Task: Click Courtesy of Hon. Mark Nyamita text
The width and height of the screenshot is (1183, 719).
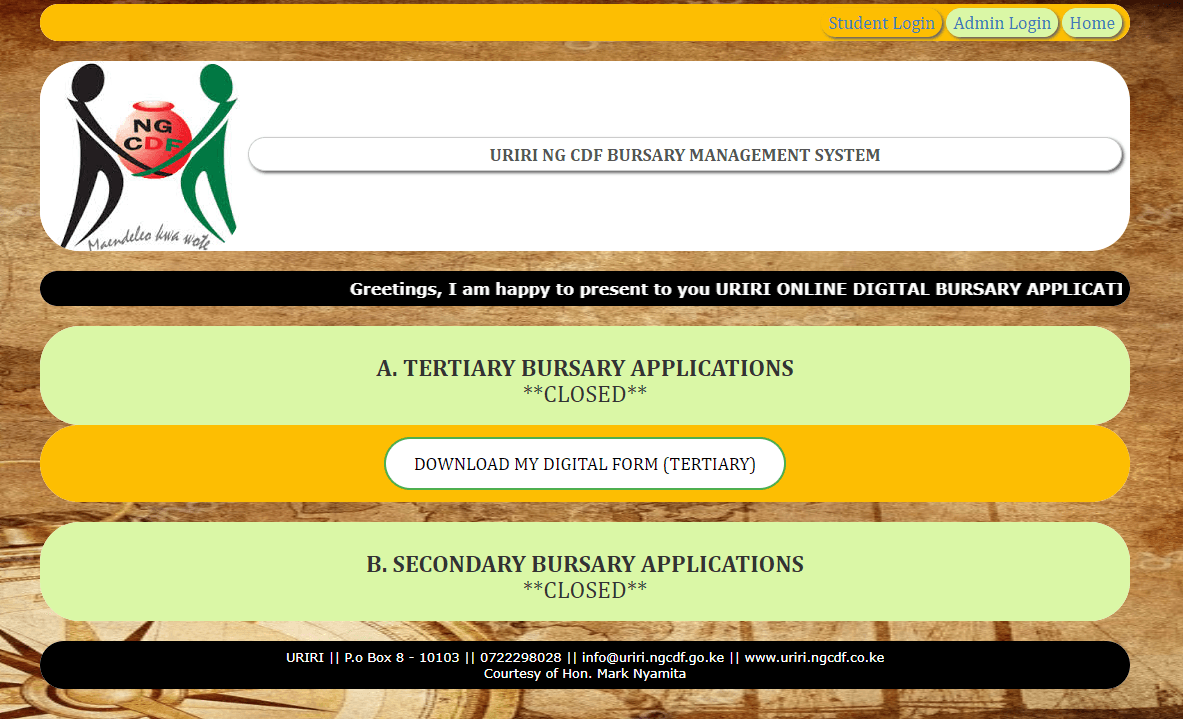Action: 584,673
